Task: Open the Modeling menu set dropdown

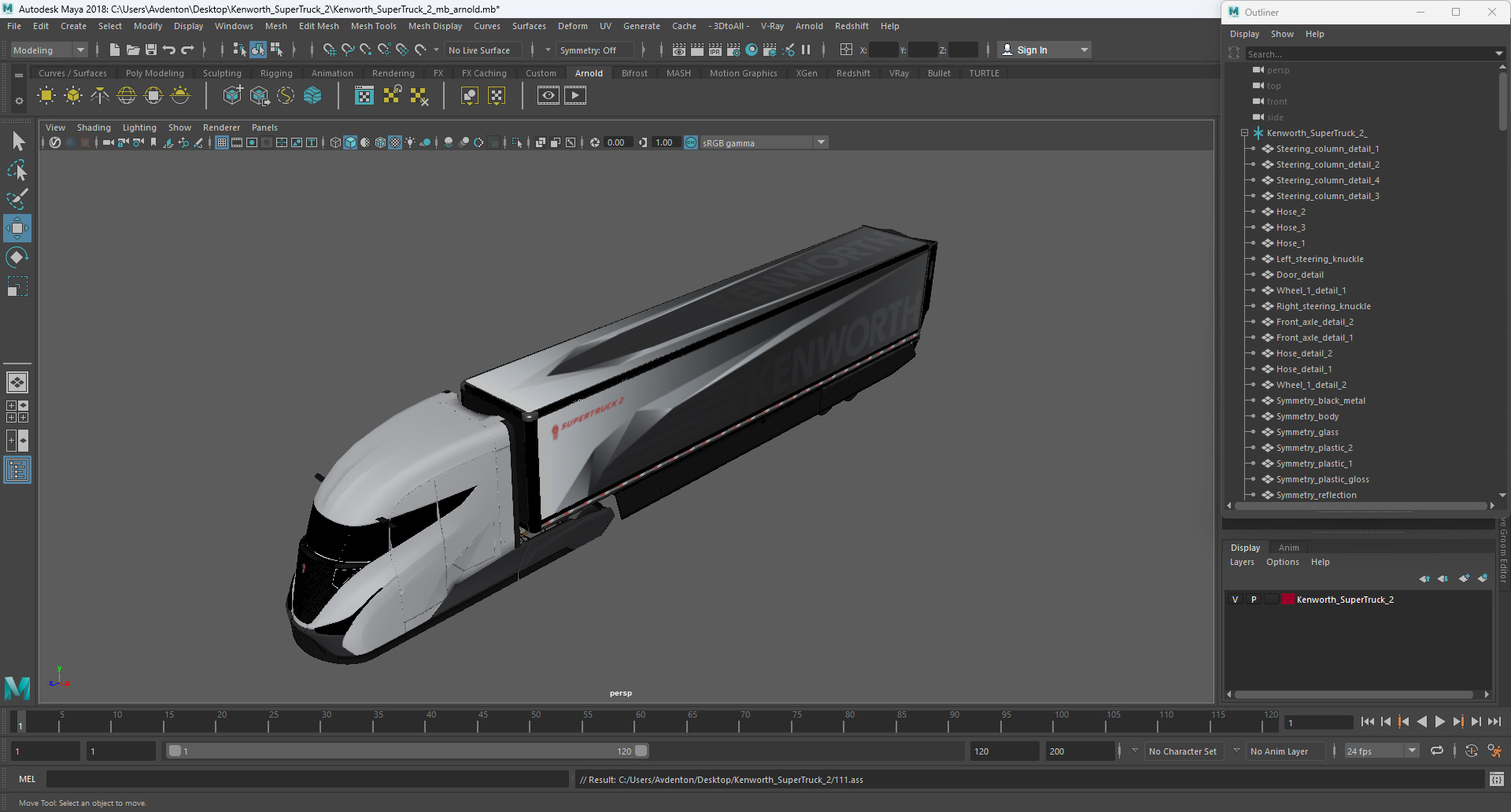Action: click(x=50, y=50)
